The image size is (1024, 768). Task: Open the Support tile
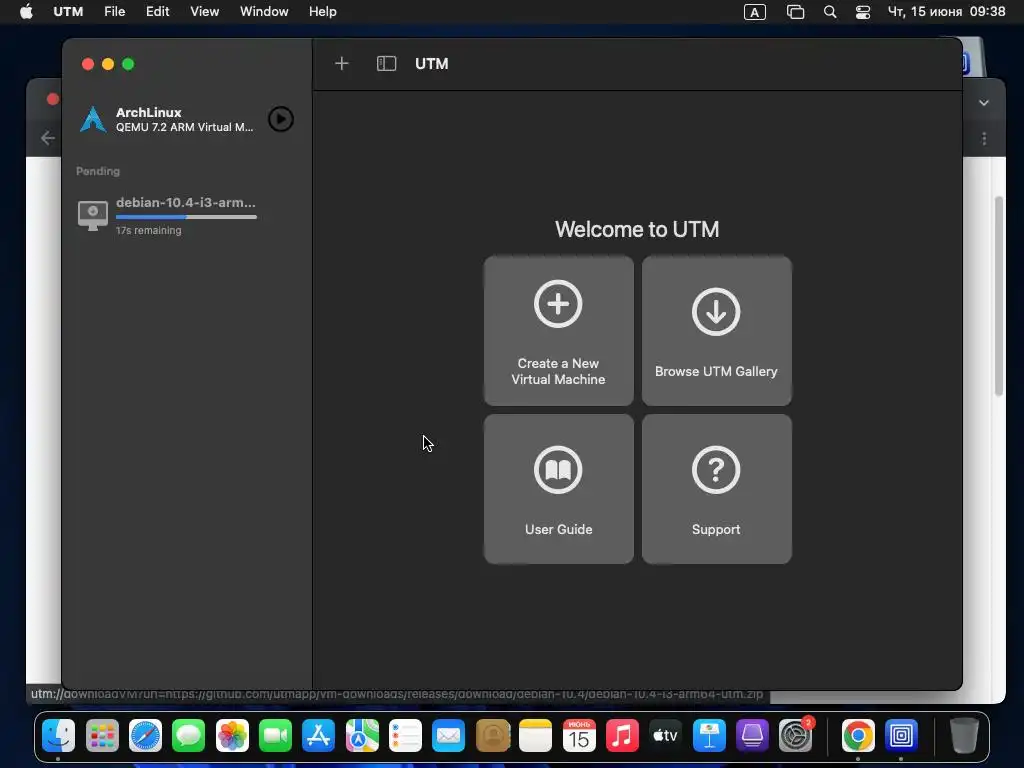click(x=716, y=488)
